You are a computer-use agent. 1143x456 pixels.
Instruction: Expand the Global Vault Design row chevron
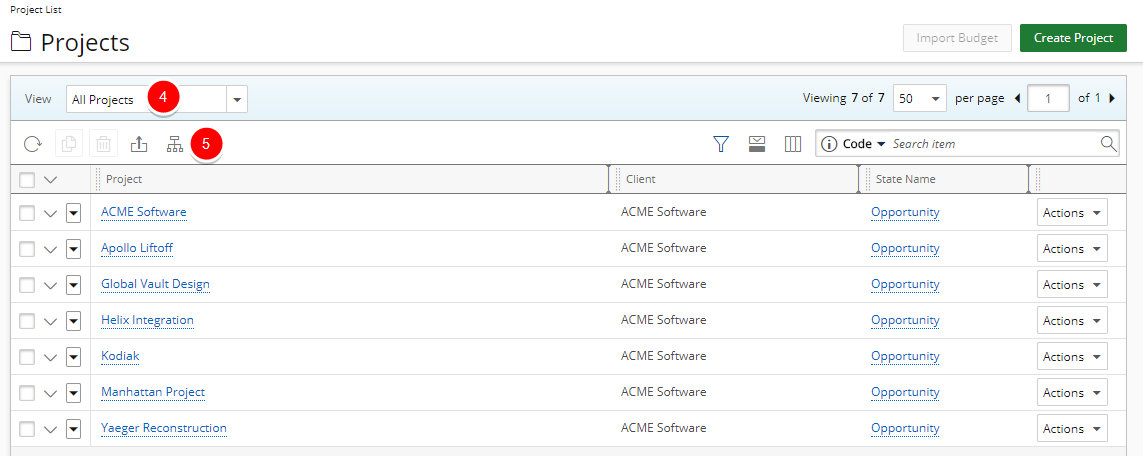point(51,285)
